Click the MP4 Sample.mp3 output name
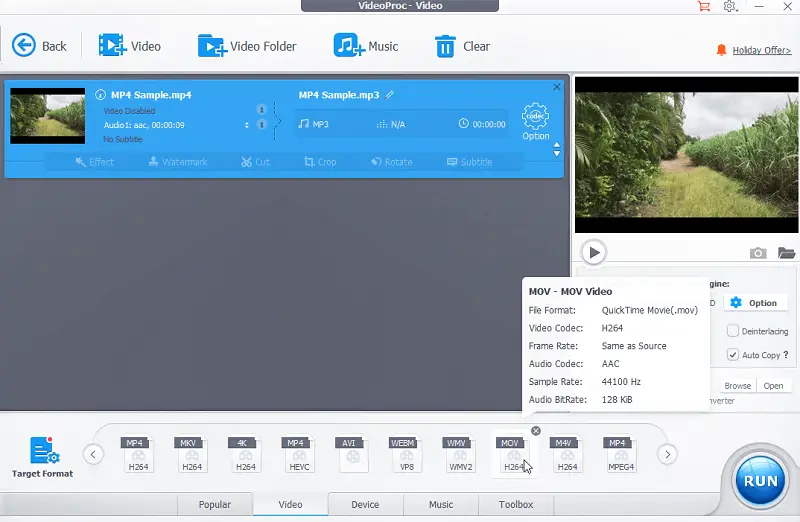 point(339,95)
